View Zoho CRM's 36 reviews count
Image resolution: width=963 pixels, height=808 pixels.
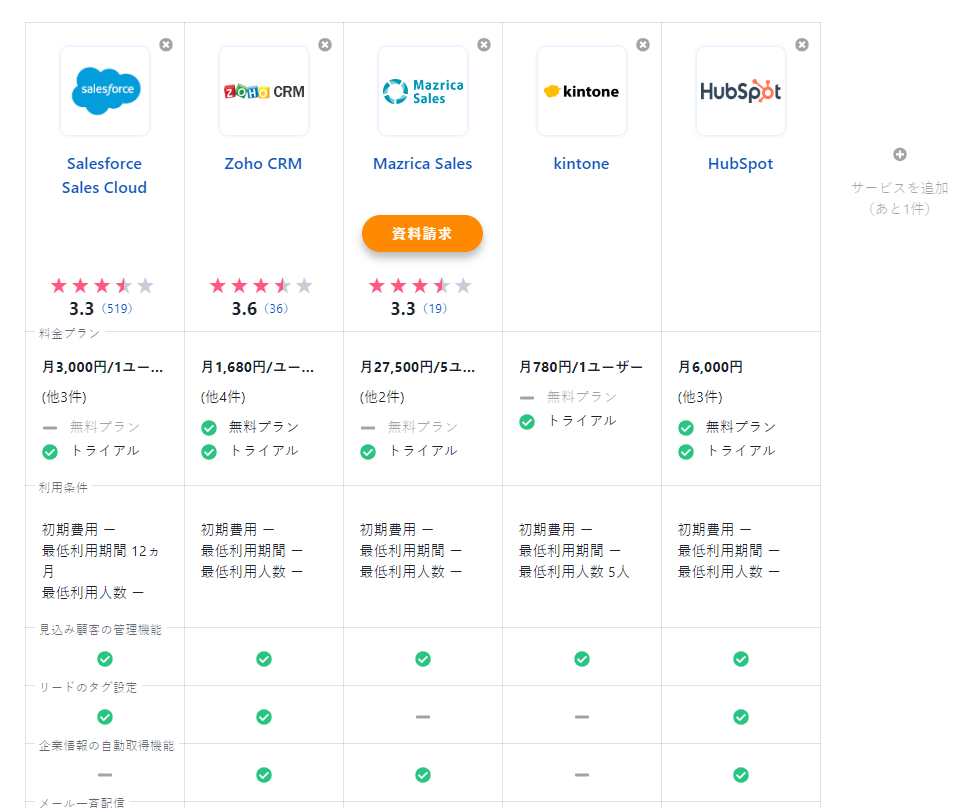(276, 309)
